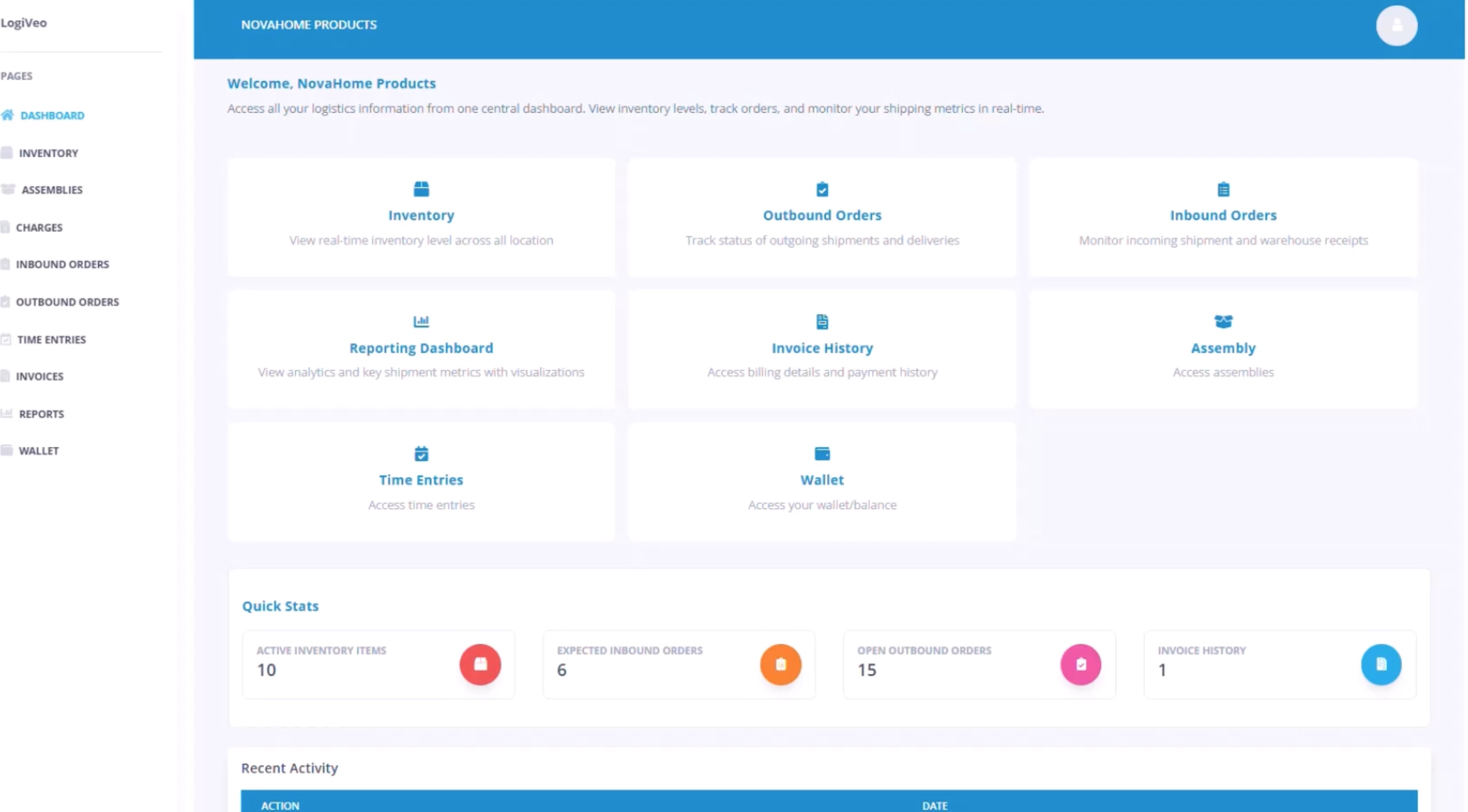Click the red Active Inventory Items icon
Image resolution: width=1468 pixels, height=812 pixels.
(x=480, y=664)
